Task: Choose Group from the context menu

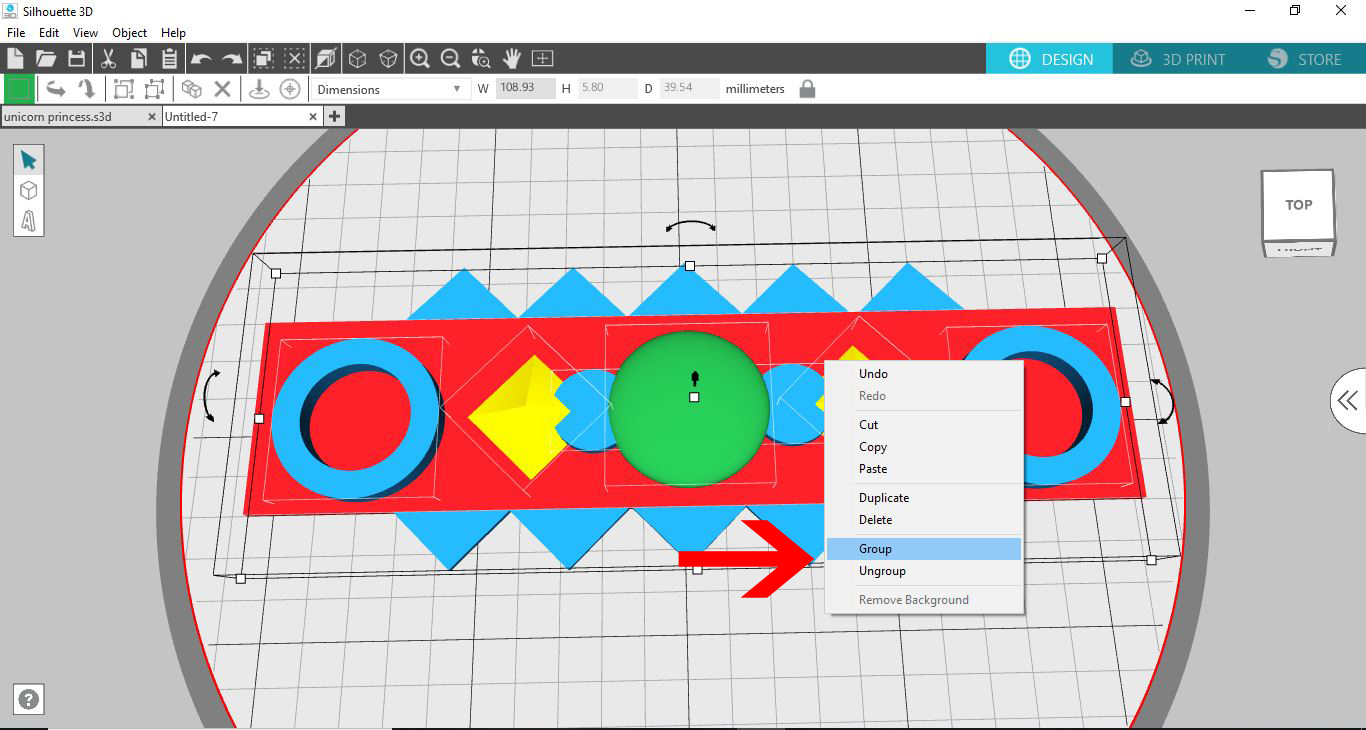Action: click(924, 549)
